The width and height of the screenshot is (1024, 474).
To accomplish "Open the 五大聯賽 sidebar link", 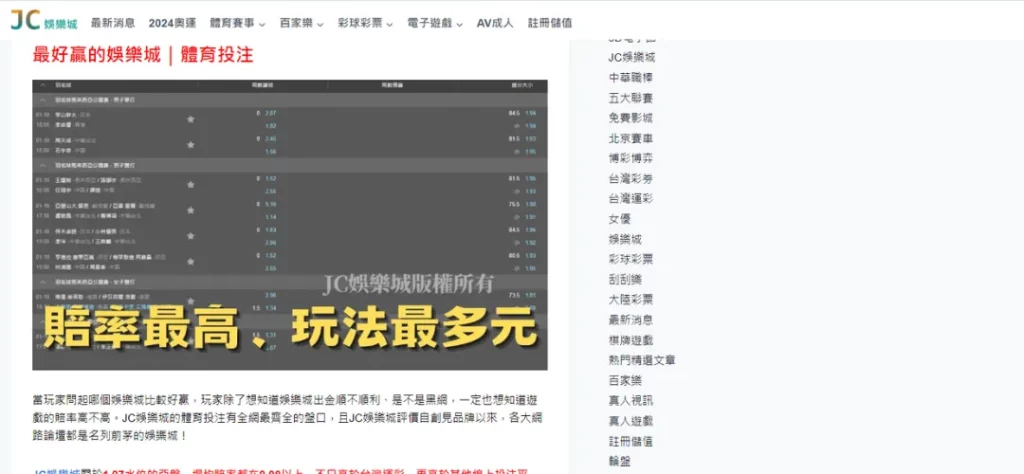I will pyautogui.click(x=630, y=98).
